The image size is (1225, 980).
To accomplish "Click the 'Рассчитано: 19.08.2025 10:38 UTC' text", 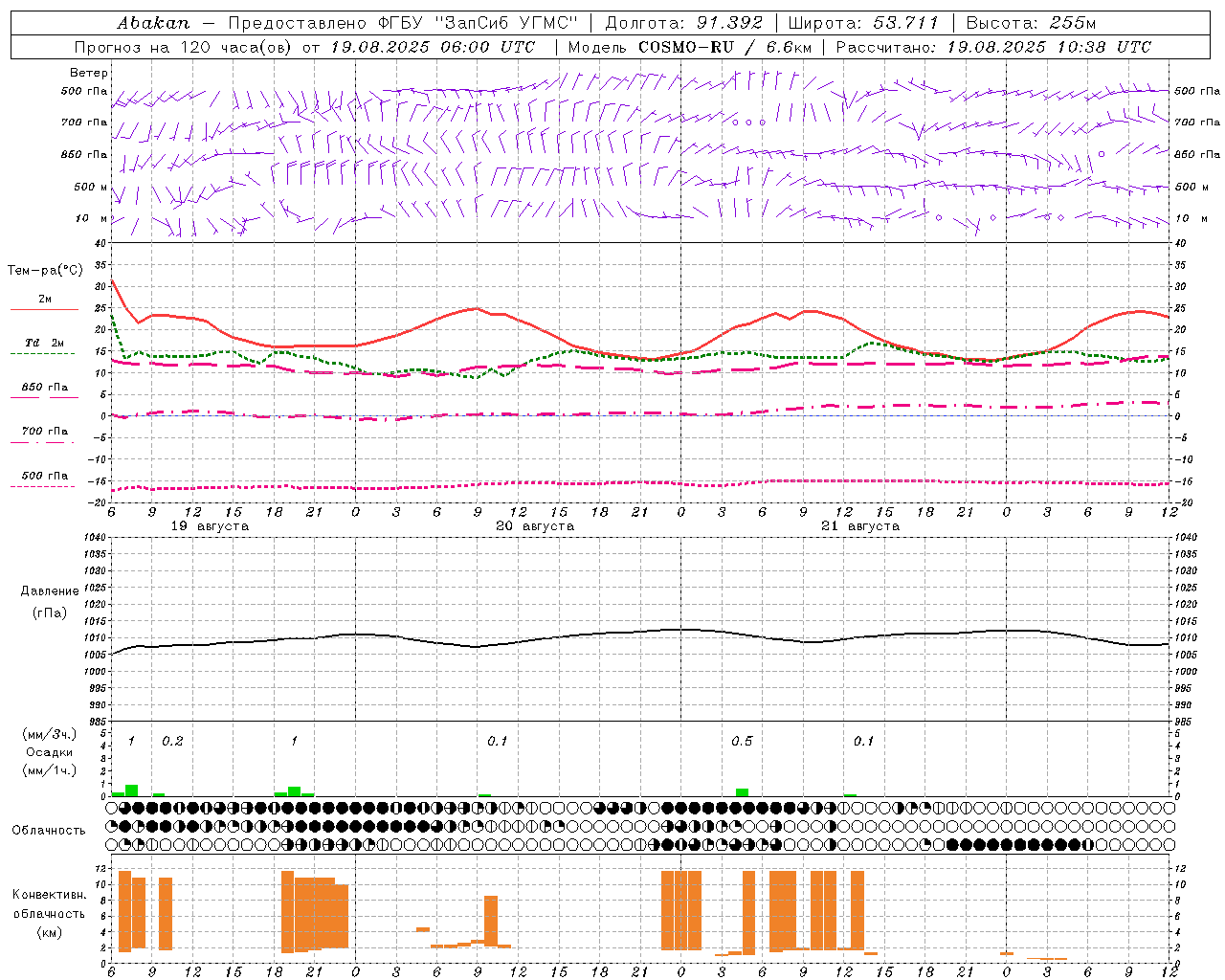I will point(993,47).
